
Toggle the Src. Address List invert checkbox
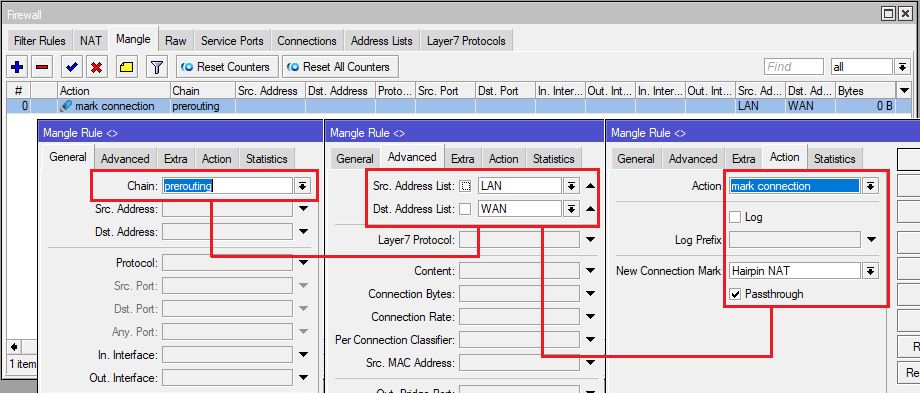click(465, 186)
